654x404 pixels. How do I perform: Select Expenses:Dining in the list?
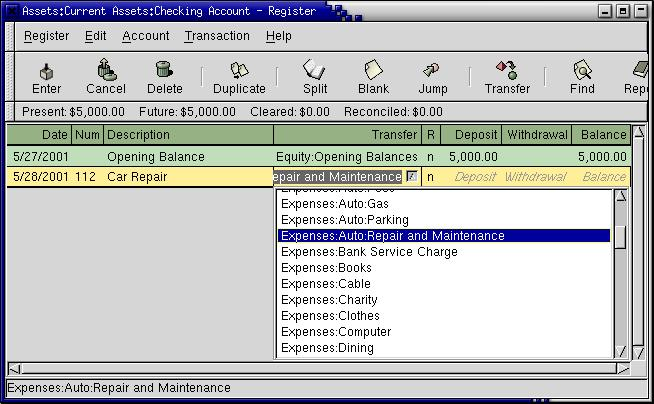327,348
